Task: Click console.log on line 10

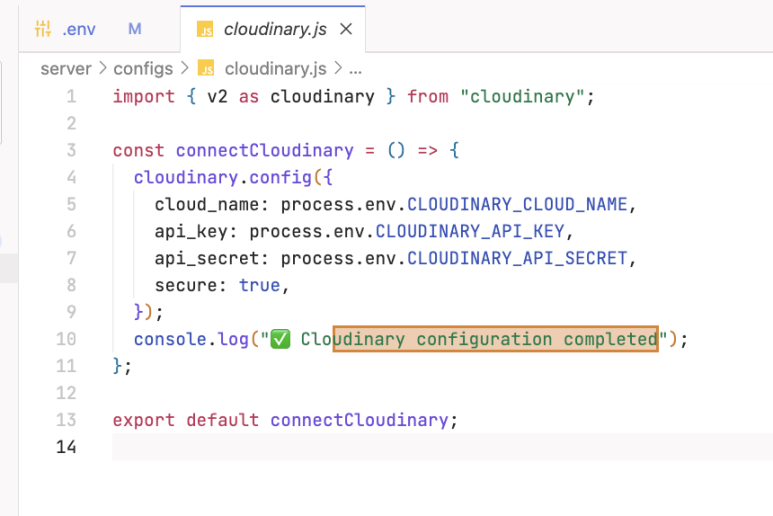Action: point(191,339)
